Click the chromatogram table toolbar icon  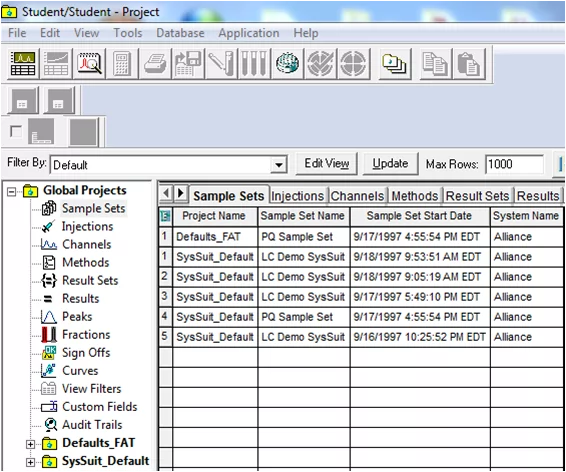tap(23, 64)
